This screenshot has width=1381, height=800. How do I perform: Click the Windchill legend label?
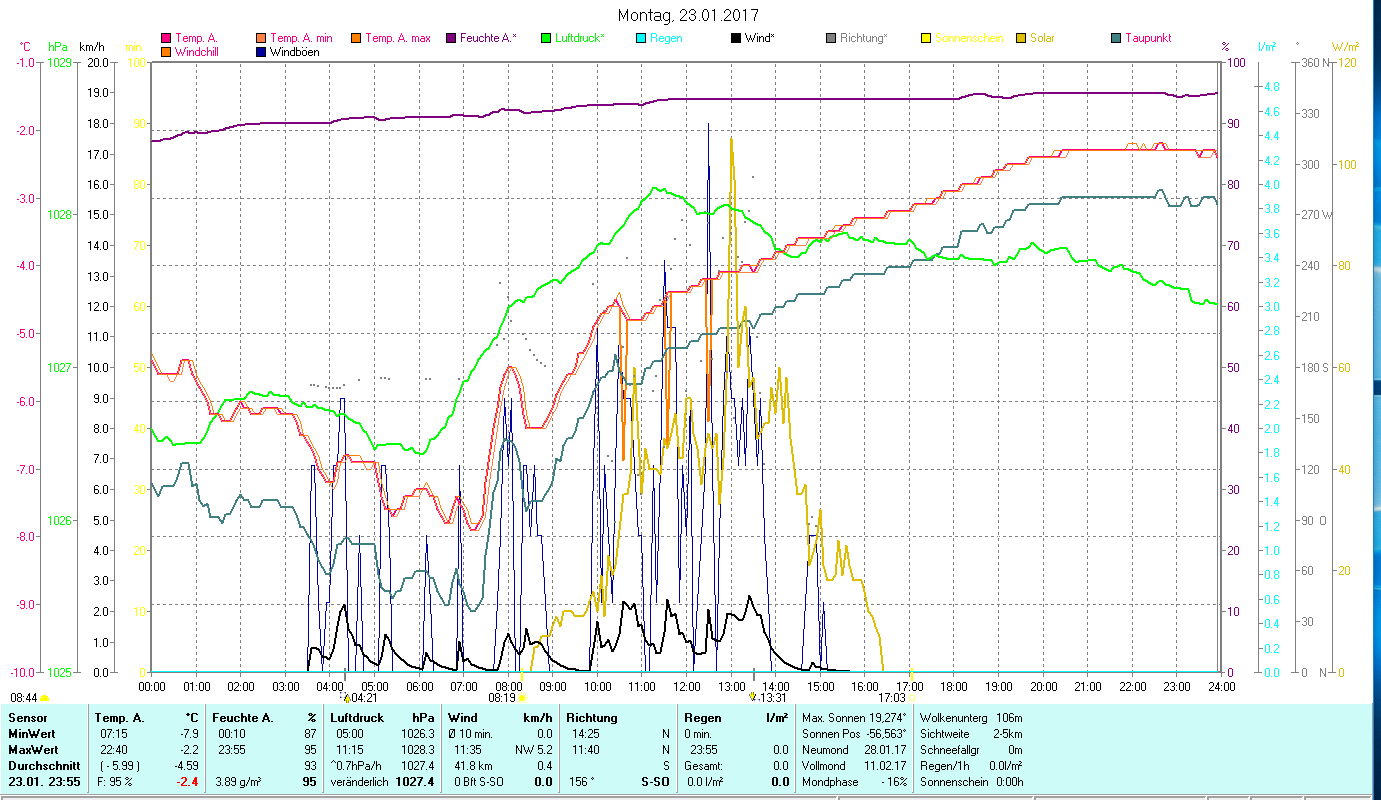tap(198, 52)
